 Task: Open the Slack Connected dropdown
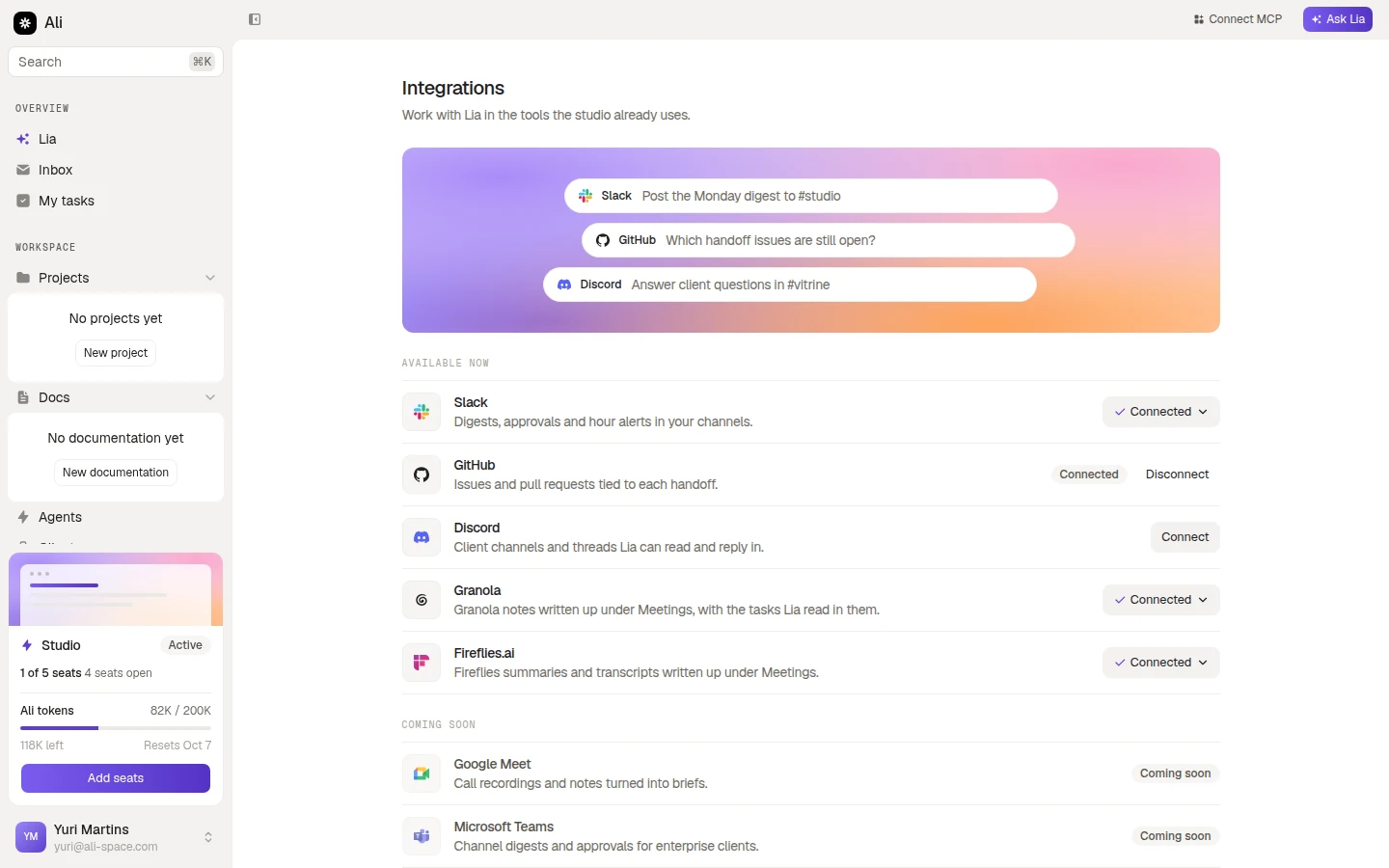tap(1161, 412)
